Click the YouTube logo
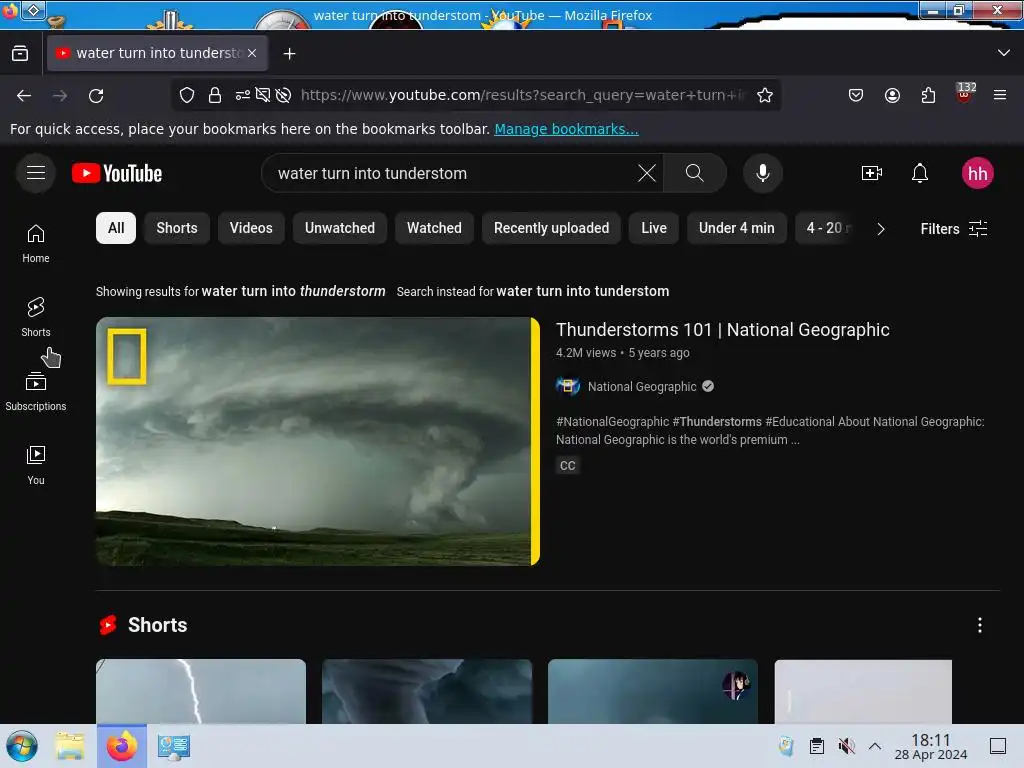 click(x=117, y=174)
